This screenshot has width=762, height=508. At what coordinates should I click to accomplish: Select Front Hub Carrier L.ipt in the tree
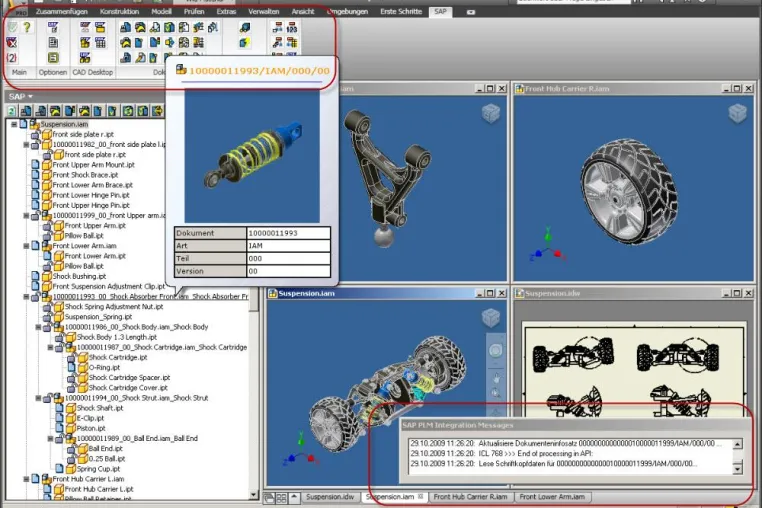99,490
